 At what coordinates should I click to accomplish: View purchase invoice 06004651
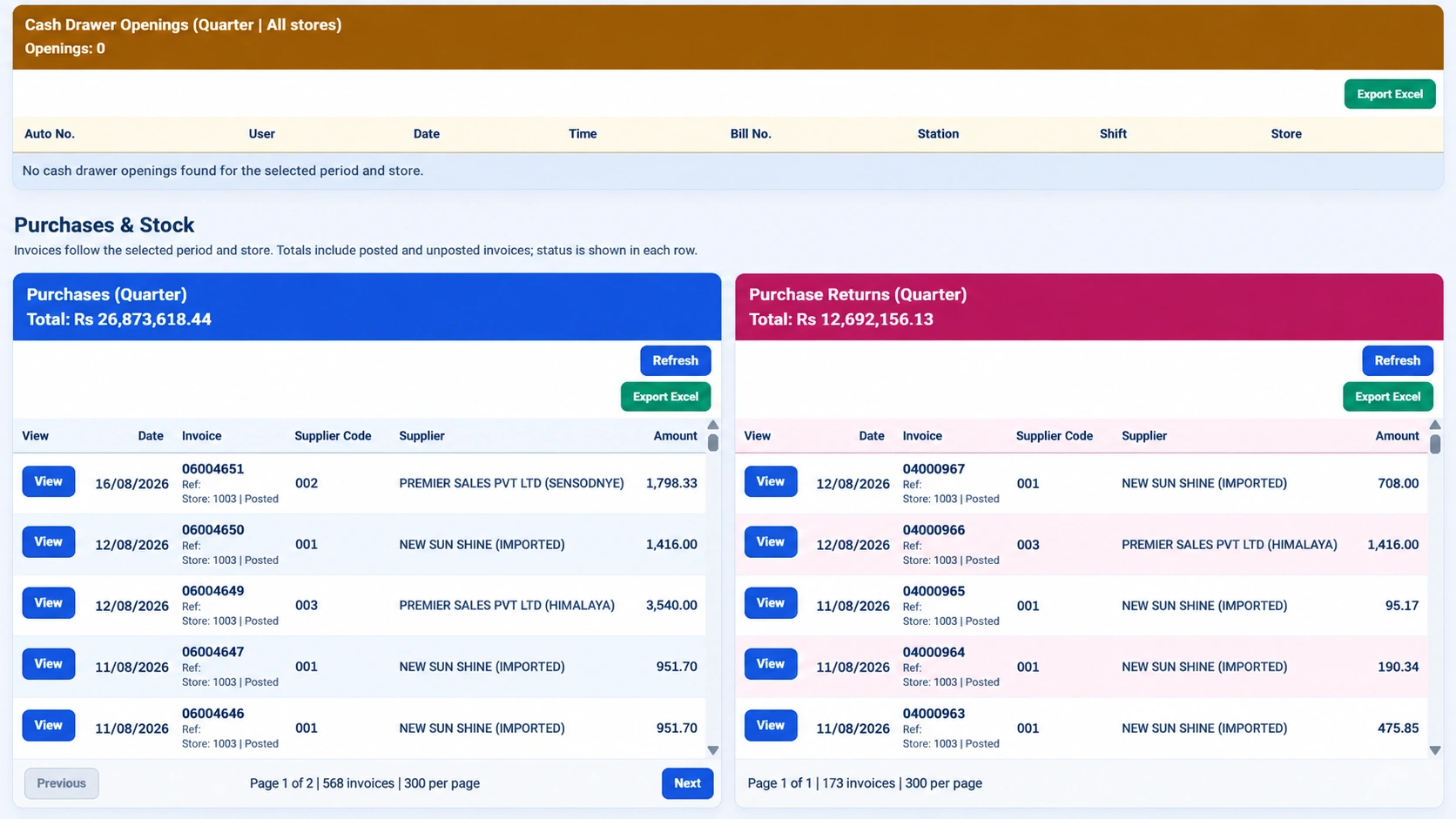48,481
